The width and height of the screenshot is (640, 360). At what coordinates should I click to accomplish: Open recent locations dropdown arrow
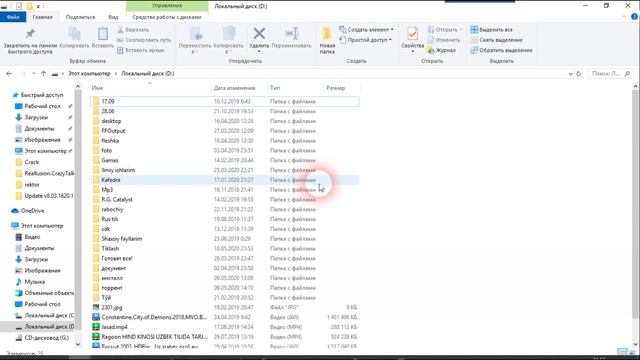pyautogui.click(x=33, y=74)
